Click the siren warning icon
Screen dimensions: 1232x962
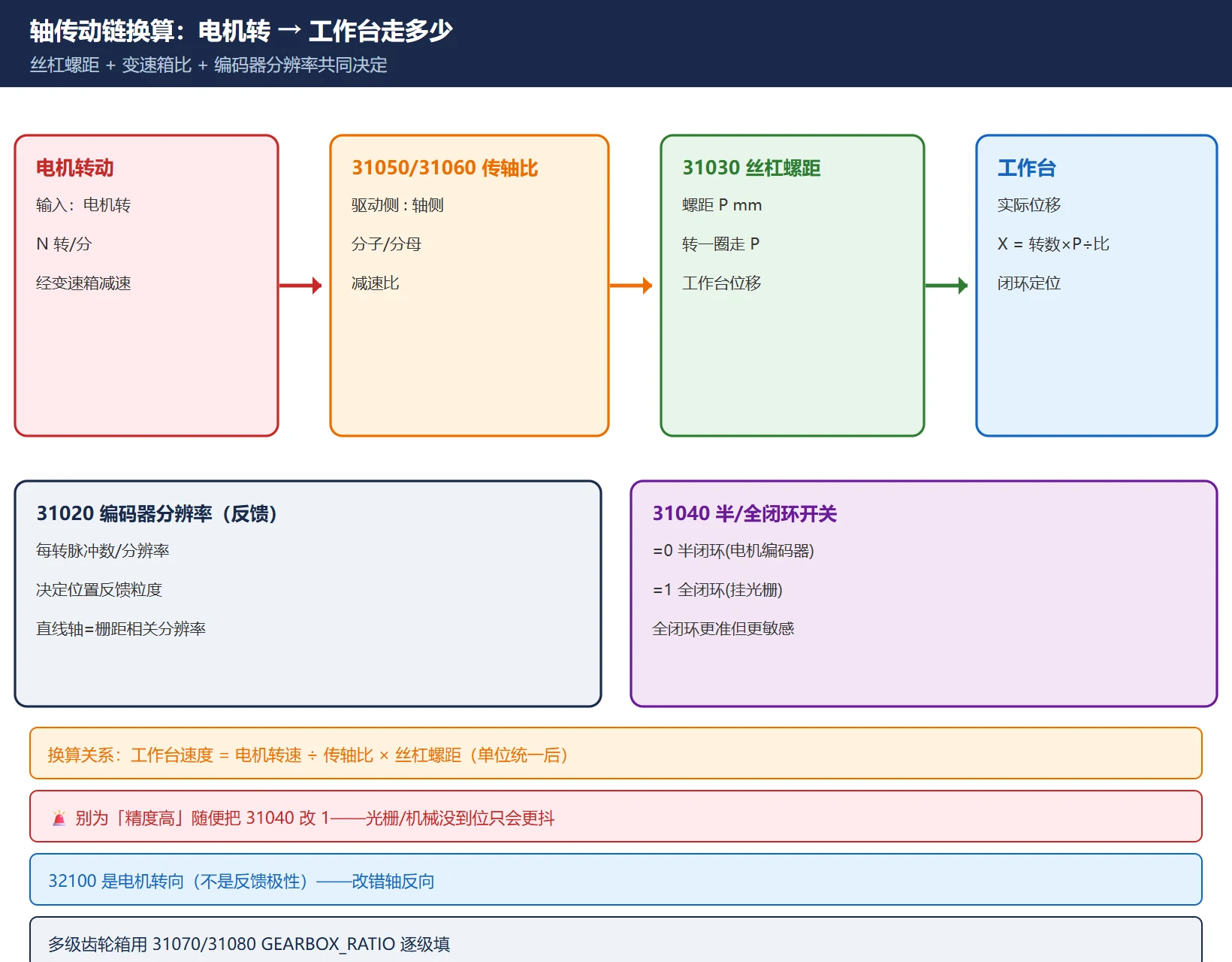point(59,818)
